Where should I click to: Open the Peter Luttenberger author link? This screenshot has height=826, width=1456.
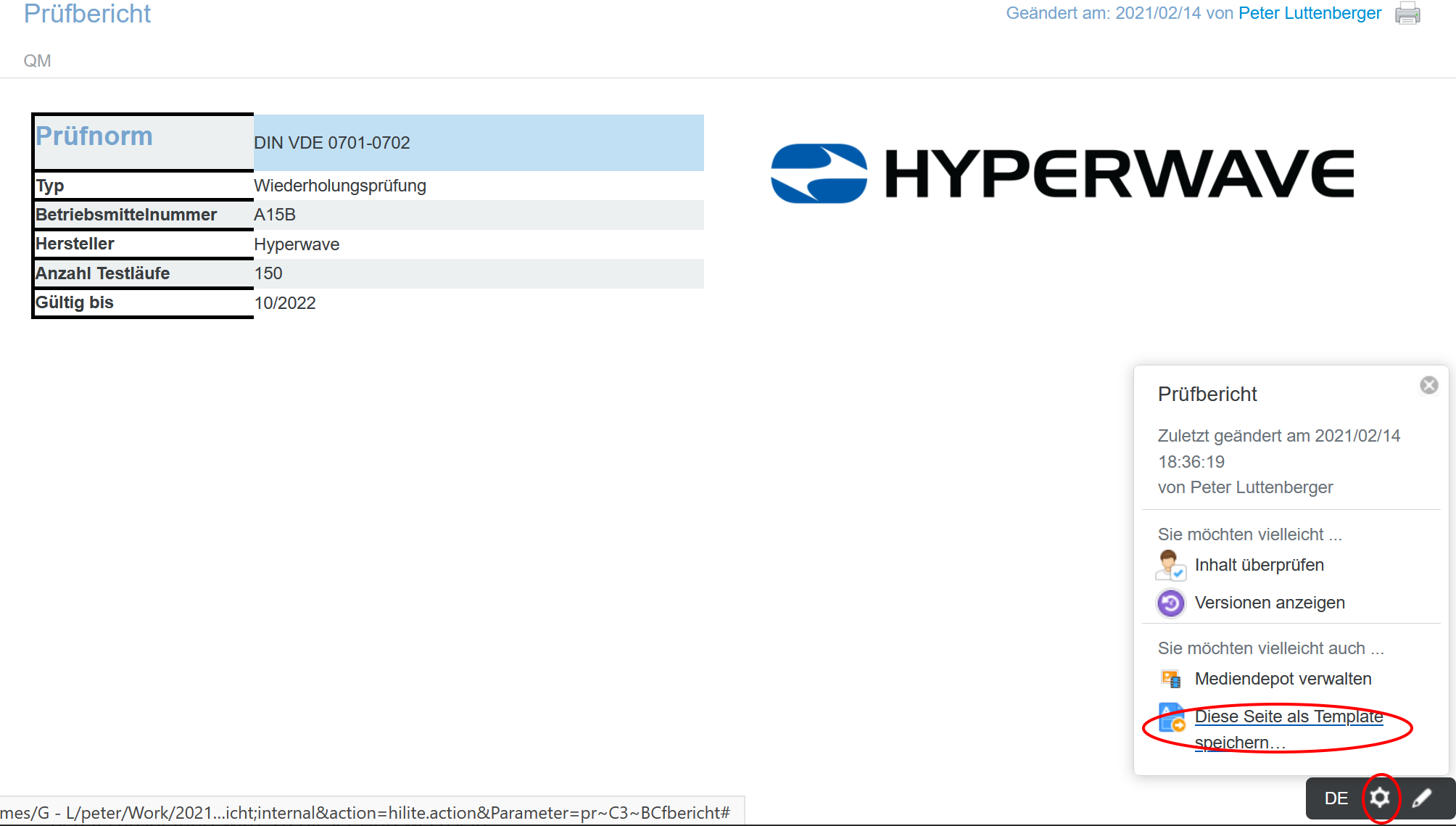pos(1310,13)
